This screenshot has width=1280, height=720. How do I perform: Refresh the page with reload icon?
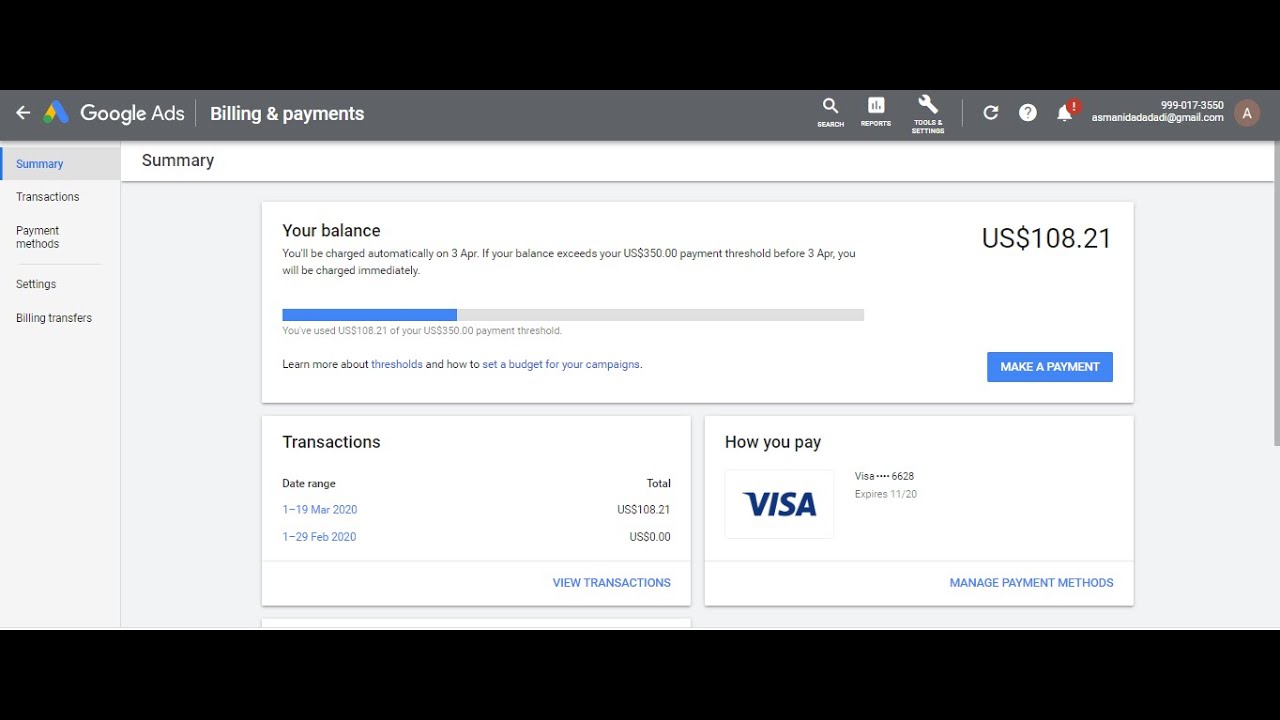[991, 113]
